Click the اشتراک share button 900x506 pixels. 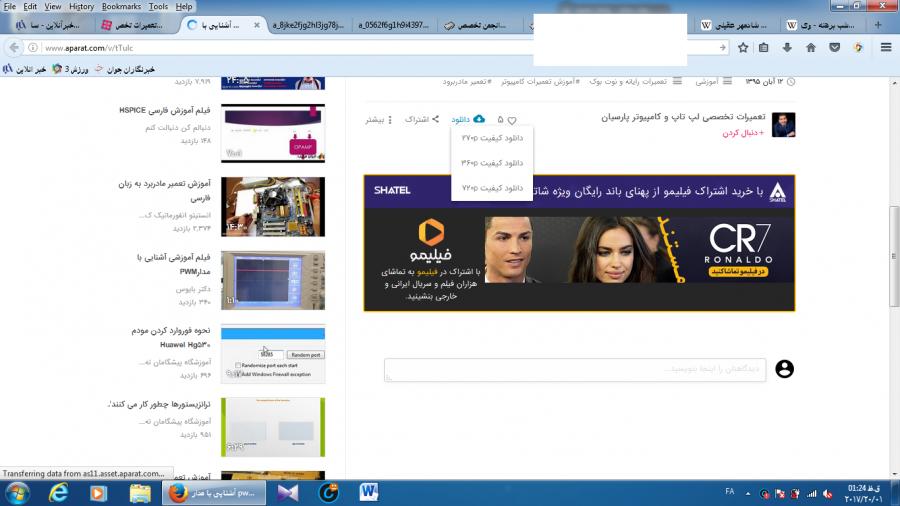(422, 119)
